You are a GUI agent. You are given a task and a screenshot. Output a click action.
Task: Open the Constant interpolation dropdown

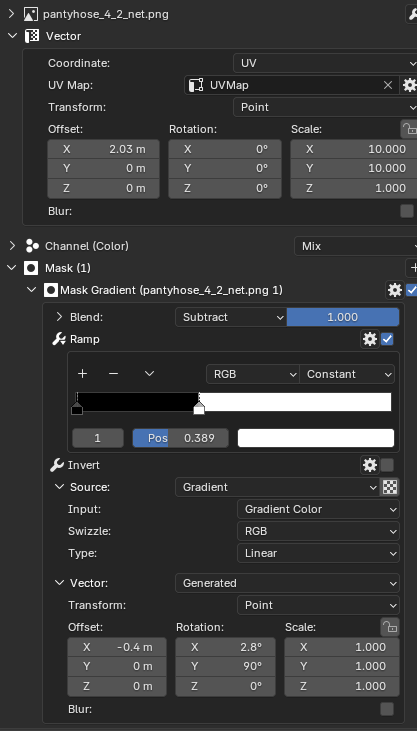point(347,374)
